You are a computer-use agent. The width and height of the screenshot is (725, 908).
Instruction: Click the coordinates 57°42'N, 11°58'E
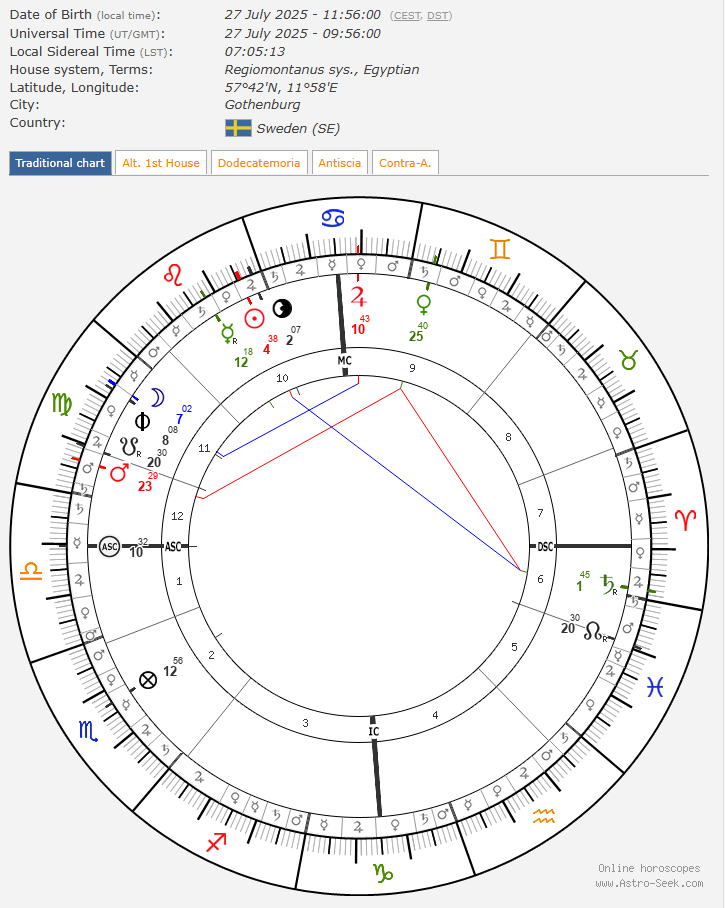[281, 87]
